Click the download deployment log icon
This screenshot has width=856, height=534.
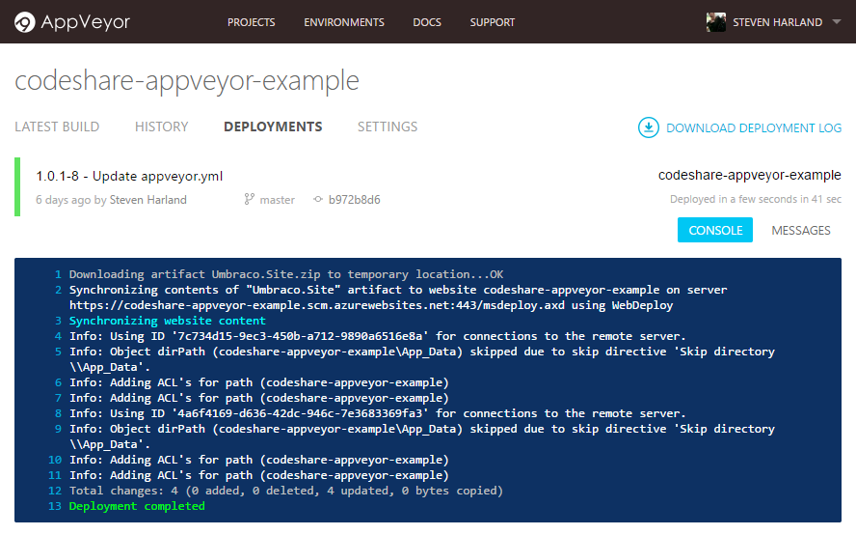point(649,127)
